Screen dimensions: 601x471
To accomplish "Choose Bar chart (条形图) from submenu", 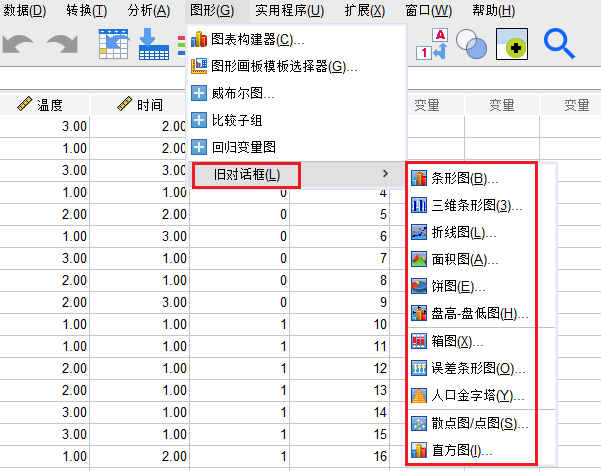I will [x=465, y=179].
